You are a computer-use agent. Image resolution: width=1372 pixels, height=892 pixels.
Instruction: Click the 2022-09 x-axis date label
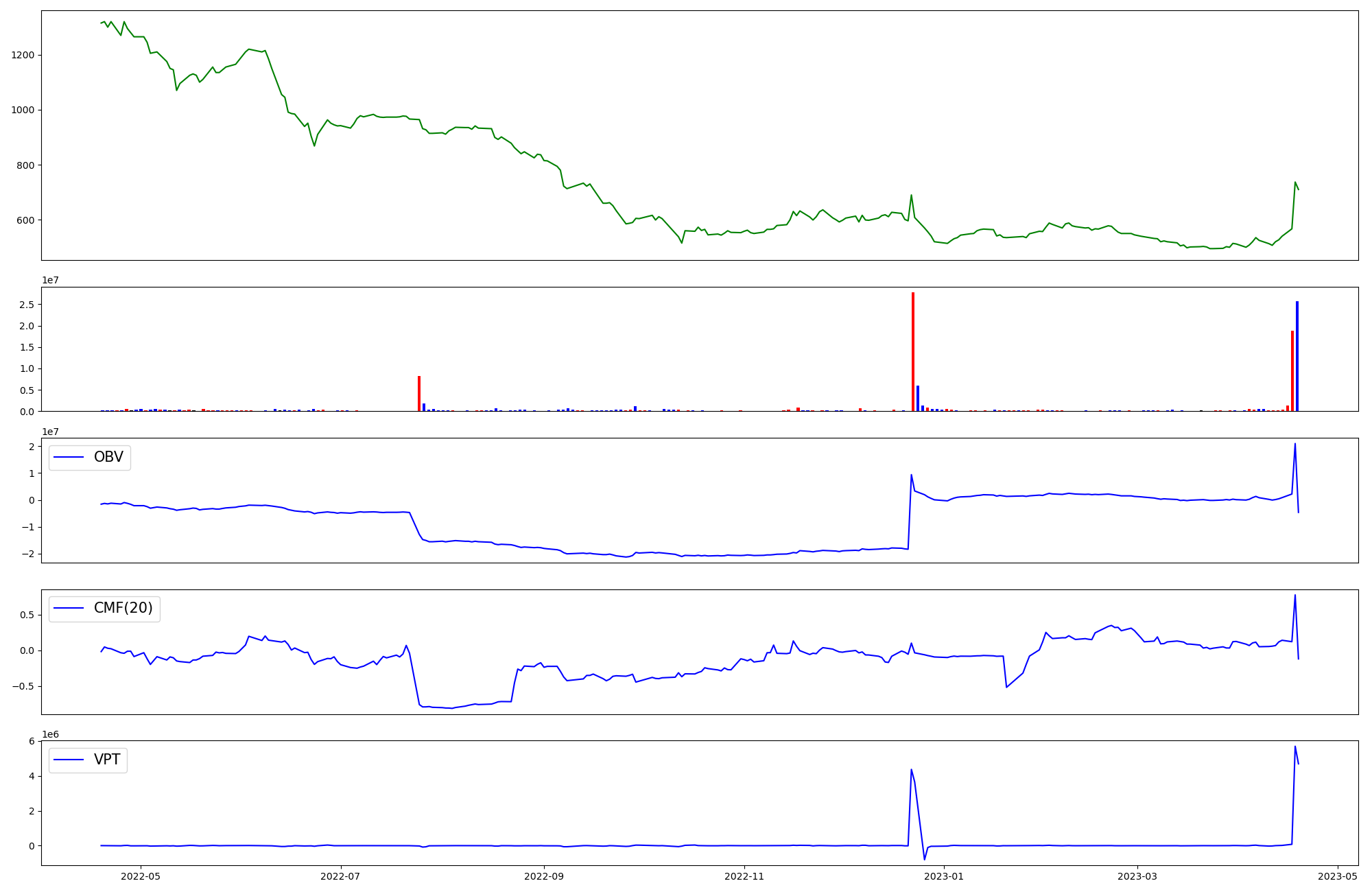pyautogui.click(x=544, y=876)
